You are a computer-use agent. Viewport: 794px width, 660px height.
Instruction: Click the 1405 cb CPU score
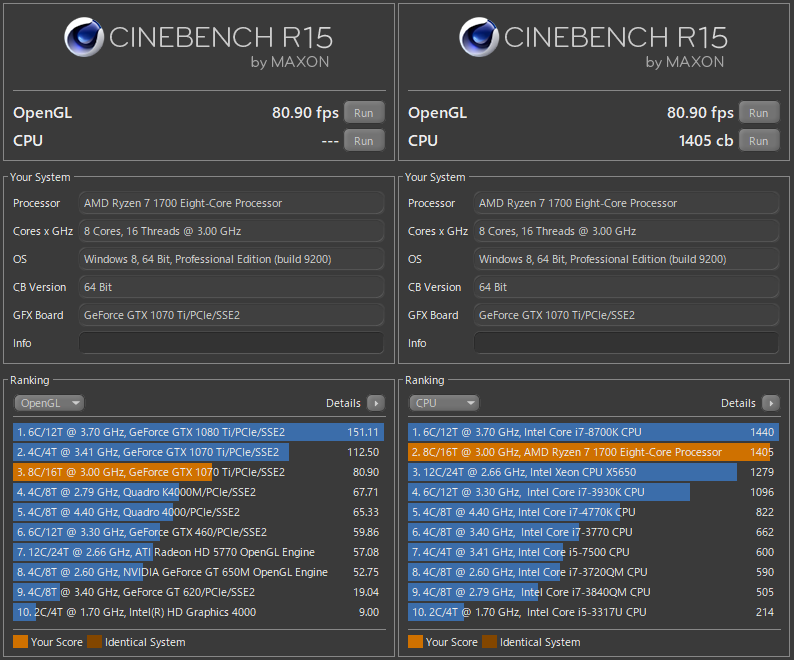[x=706, y=141]
